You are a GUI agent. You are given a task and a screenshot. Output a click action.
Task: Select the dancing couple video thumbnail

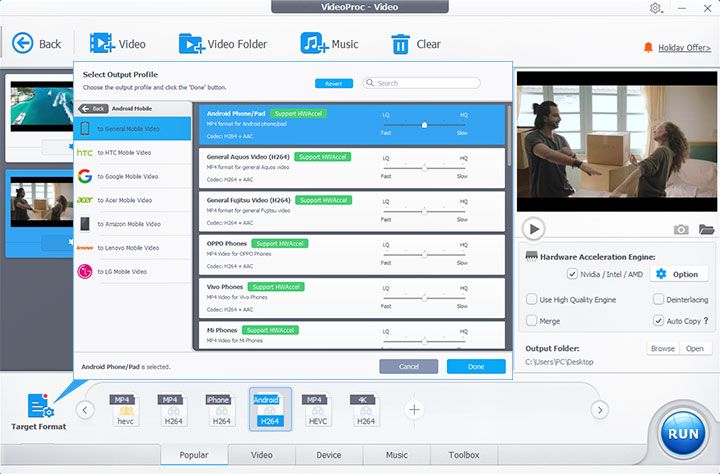(42, 202)
